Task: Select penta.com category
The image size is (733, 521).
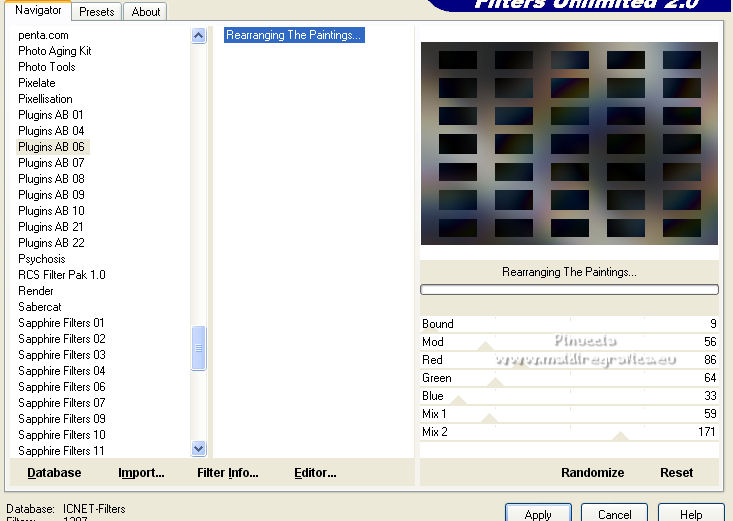Action: 43,35
